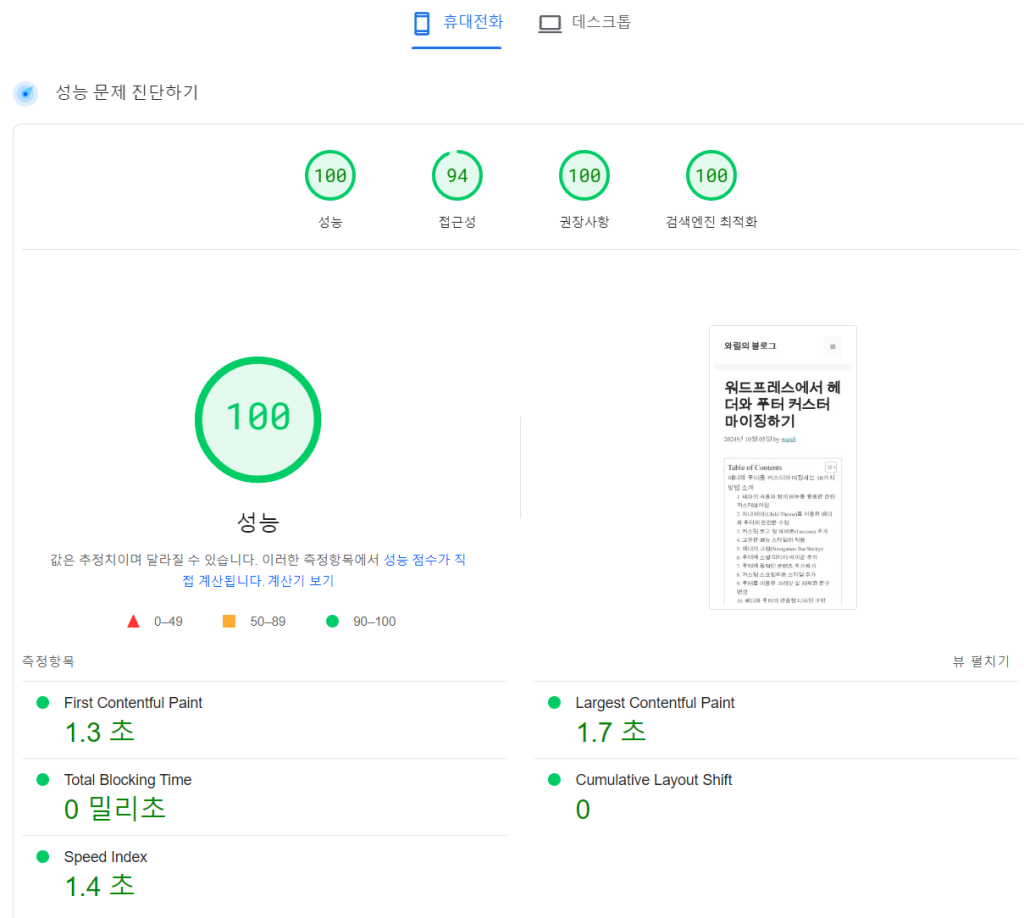The height and width of the screenshot is (918, 1024).
Task: Click the laptop icon in desktop tab
Action: click(550, 24)
